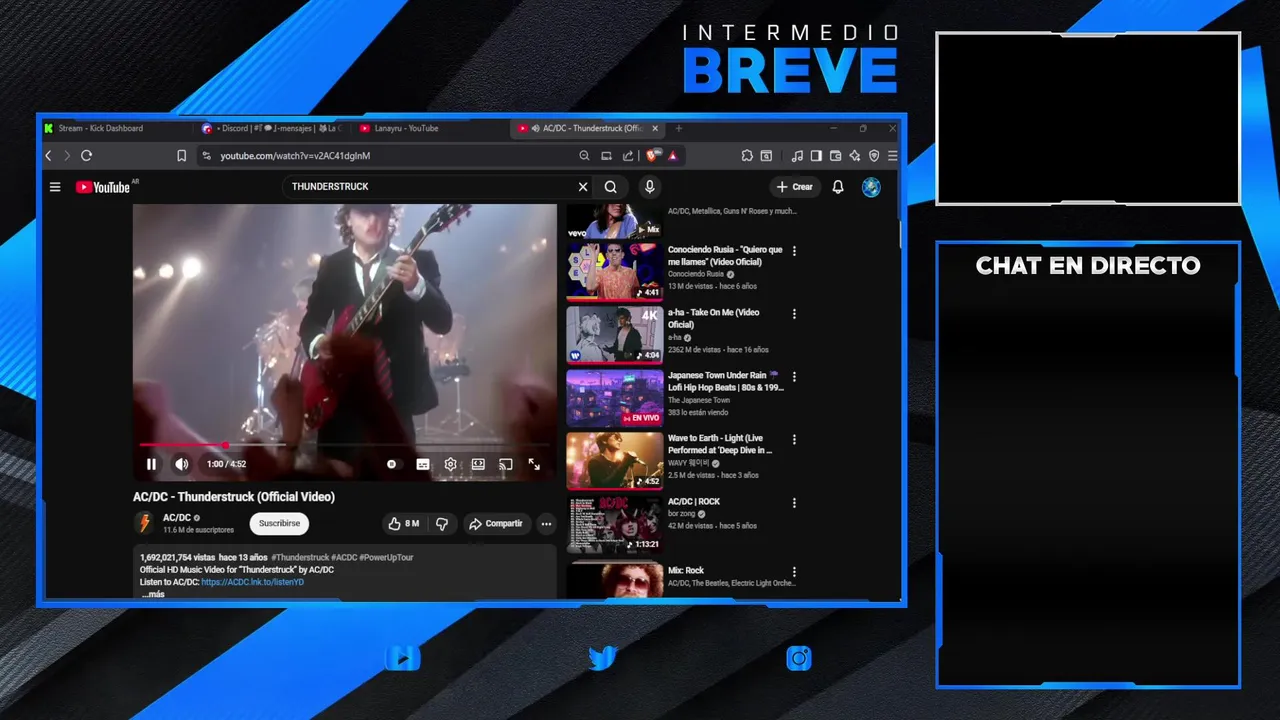Open the media control music-note icon

(797, 156)
